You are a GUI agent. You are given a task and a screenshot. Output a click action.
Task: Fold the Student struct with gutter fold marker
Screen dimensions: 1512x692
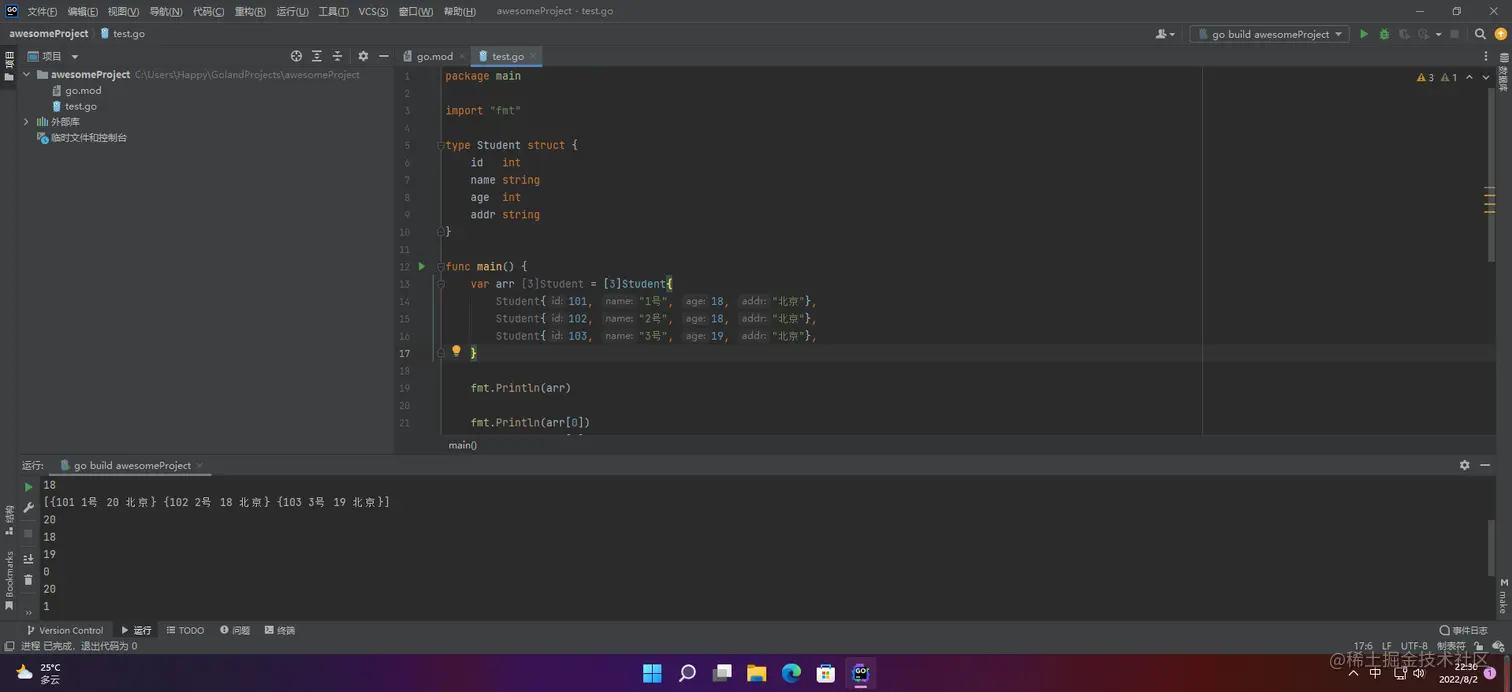tap(440, 145)
